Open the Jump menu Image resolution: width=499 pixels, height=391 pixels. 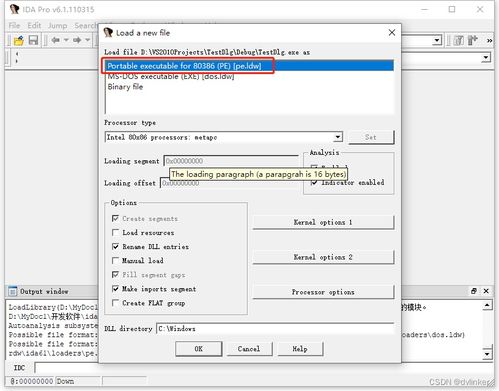coord(58,26)
